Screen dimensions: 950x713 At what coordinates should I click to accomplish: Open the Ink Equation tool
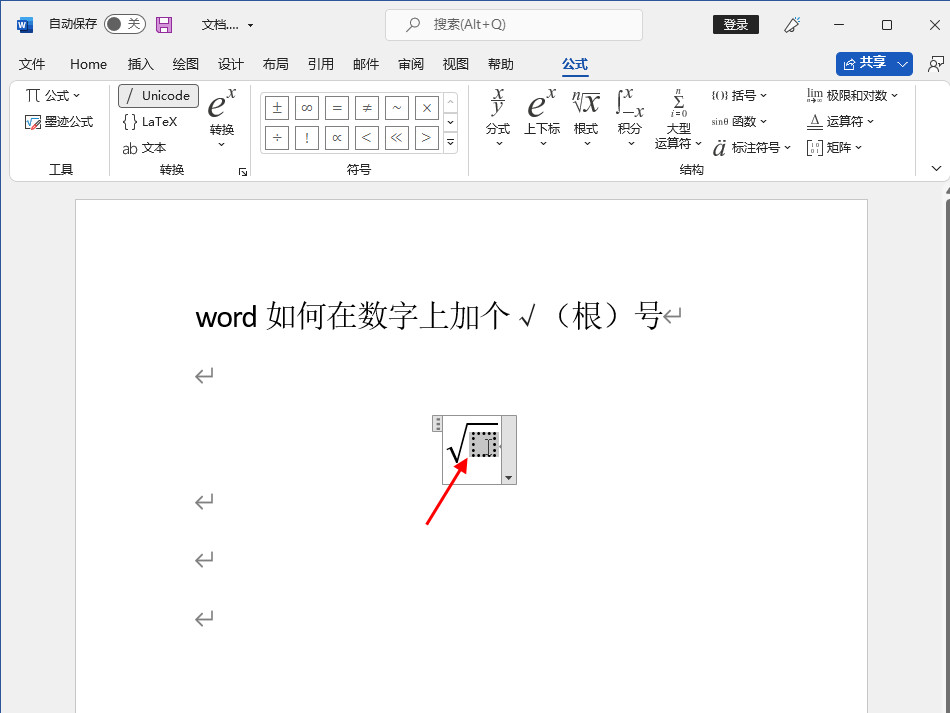click(x=59, y=122)
